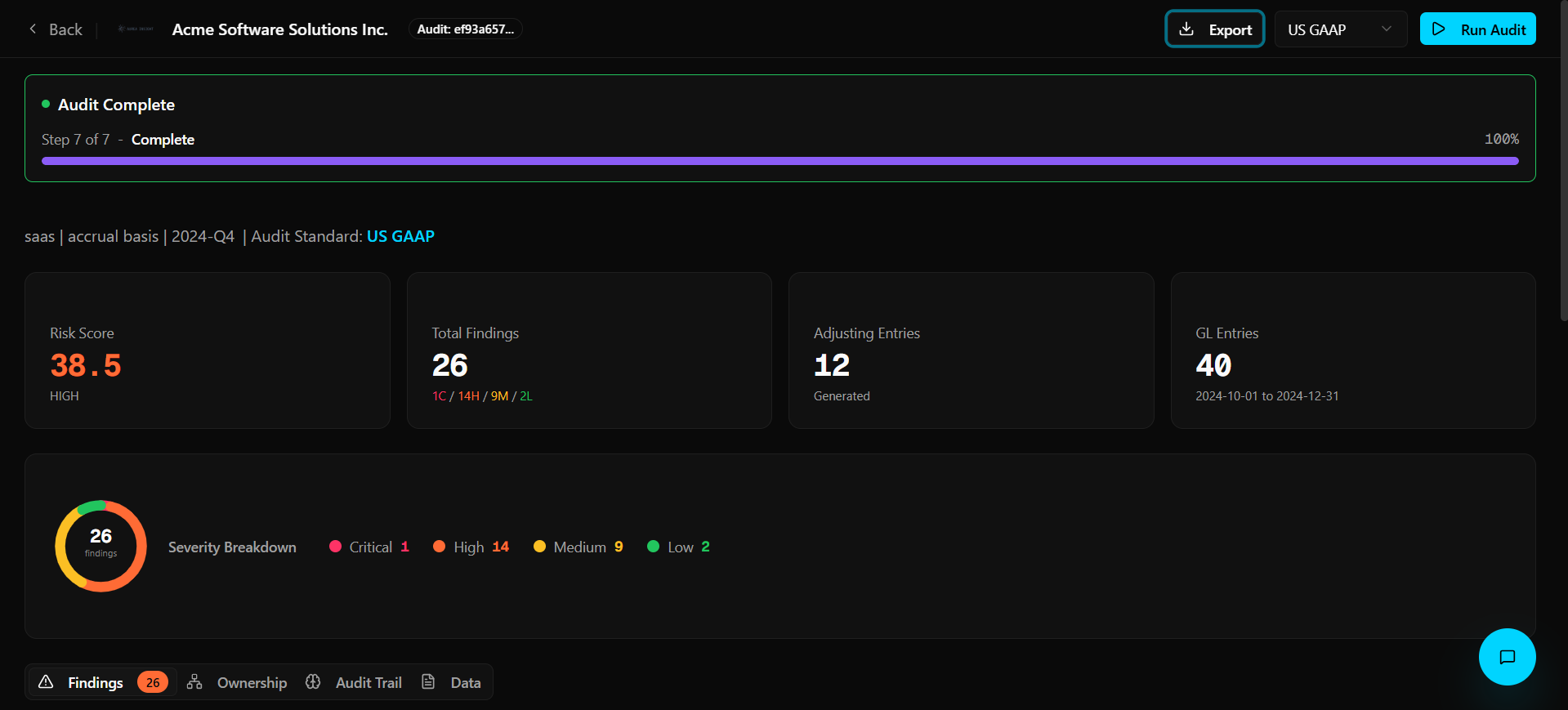Open the chat bubble floating button

1507,657
